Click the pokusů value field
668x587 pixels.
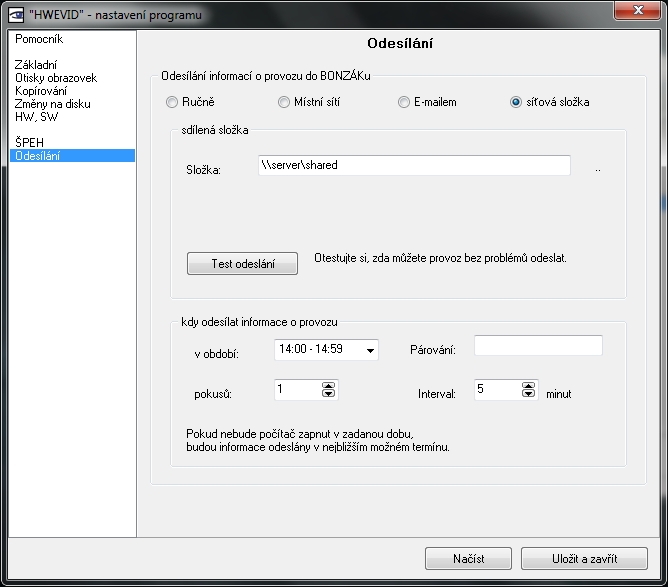click(x=298, y=390)
